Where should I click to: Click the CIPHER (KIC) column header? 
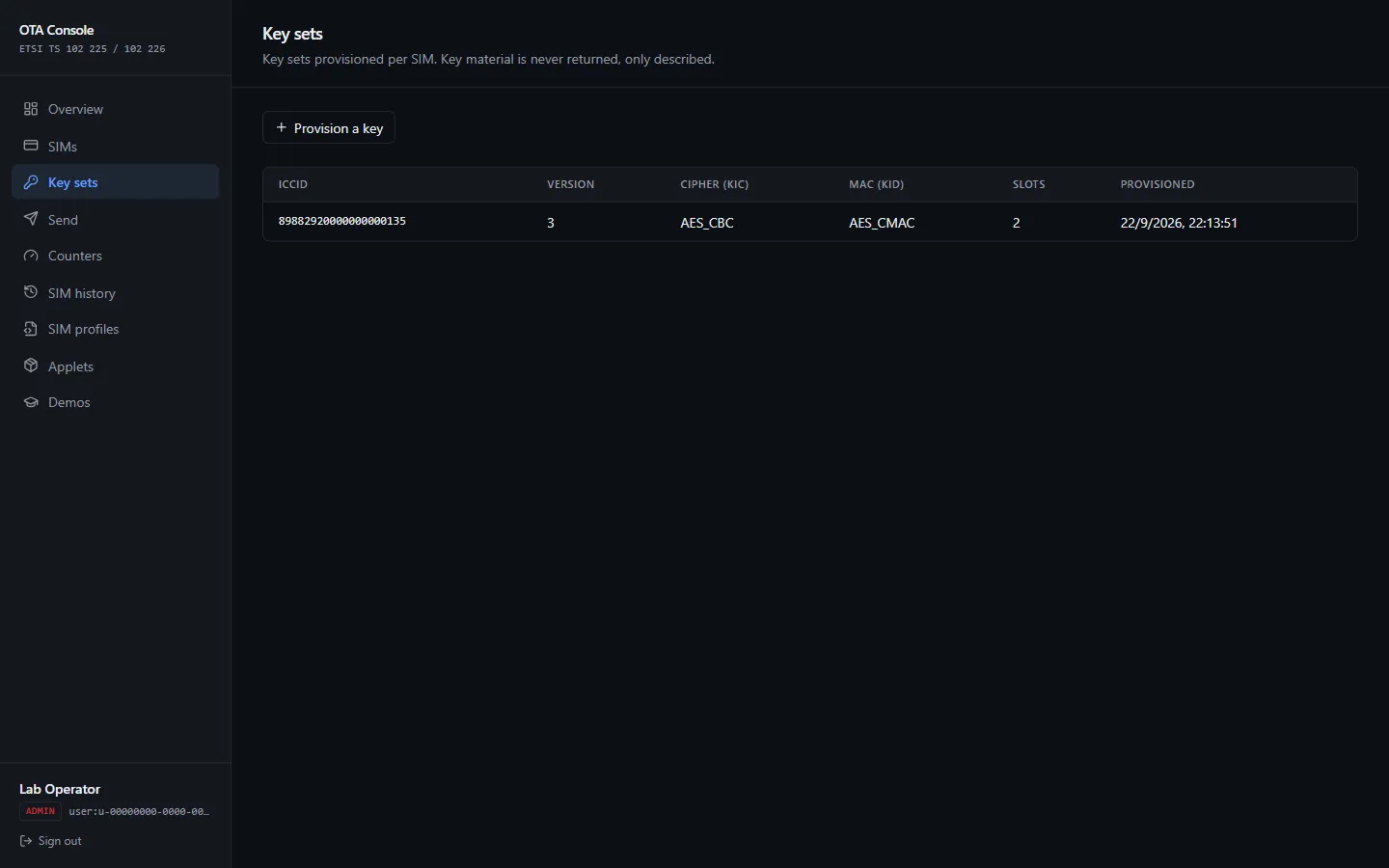(715, 184)
